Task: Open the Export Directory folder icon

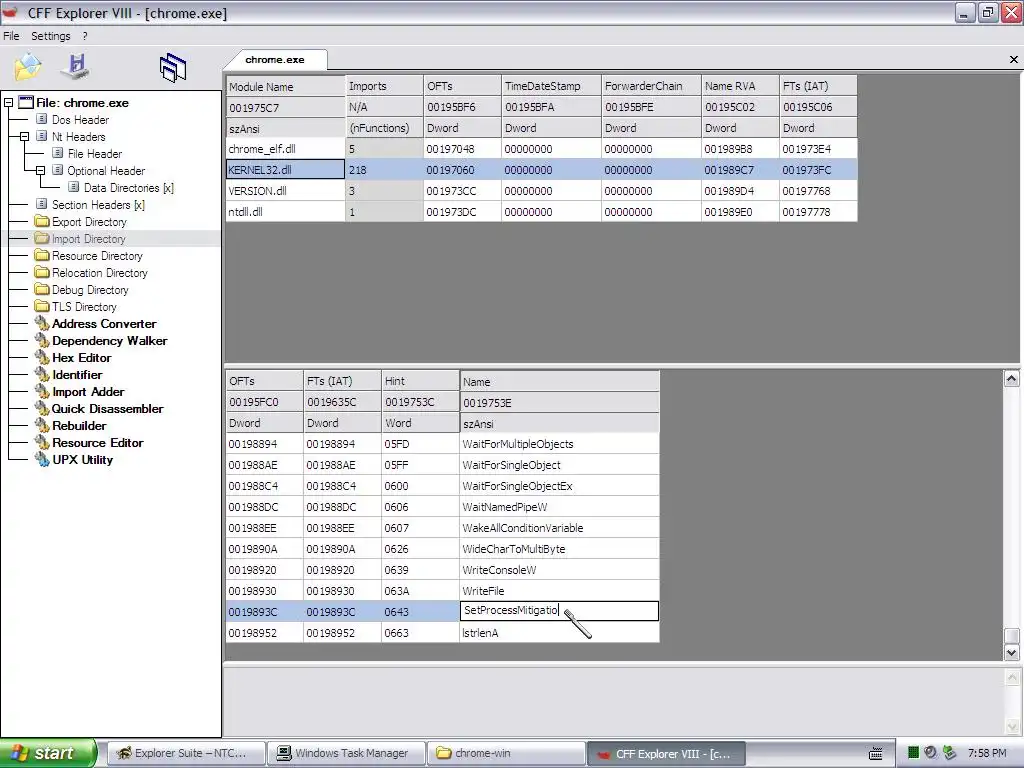Action: [42, 221]
